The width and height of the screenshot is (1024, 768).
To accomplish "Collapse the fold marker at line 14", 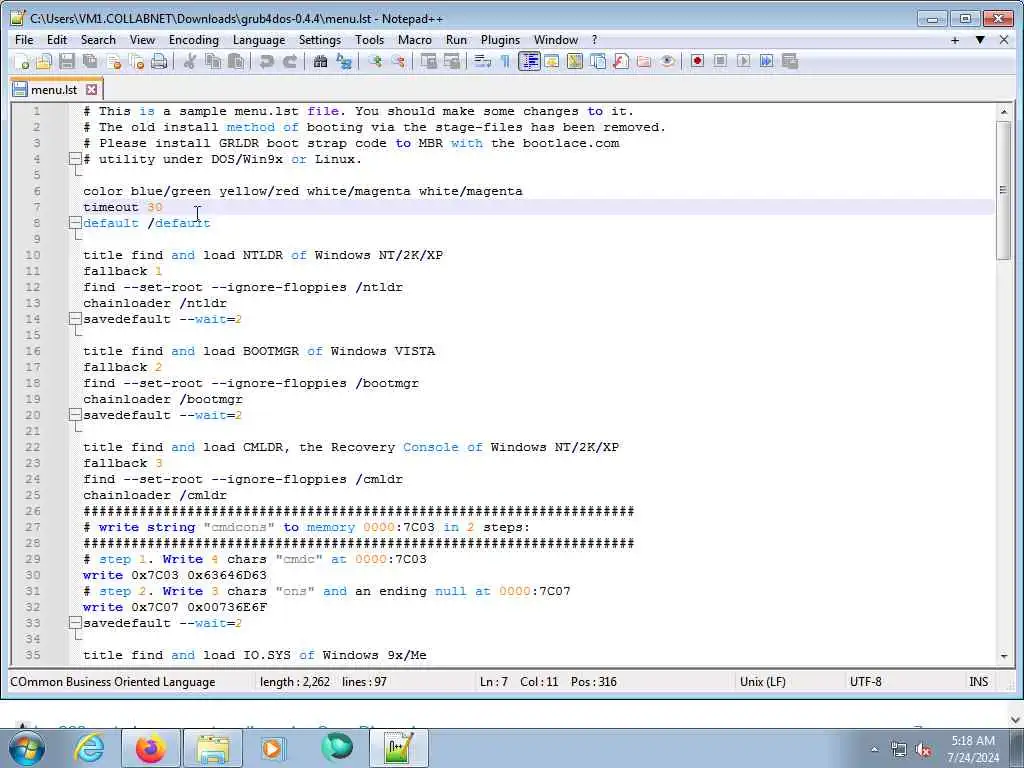I will click(75, 319).
